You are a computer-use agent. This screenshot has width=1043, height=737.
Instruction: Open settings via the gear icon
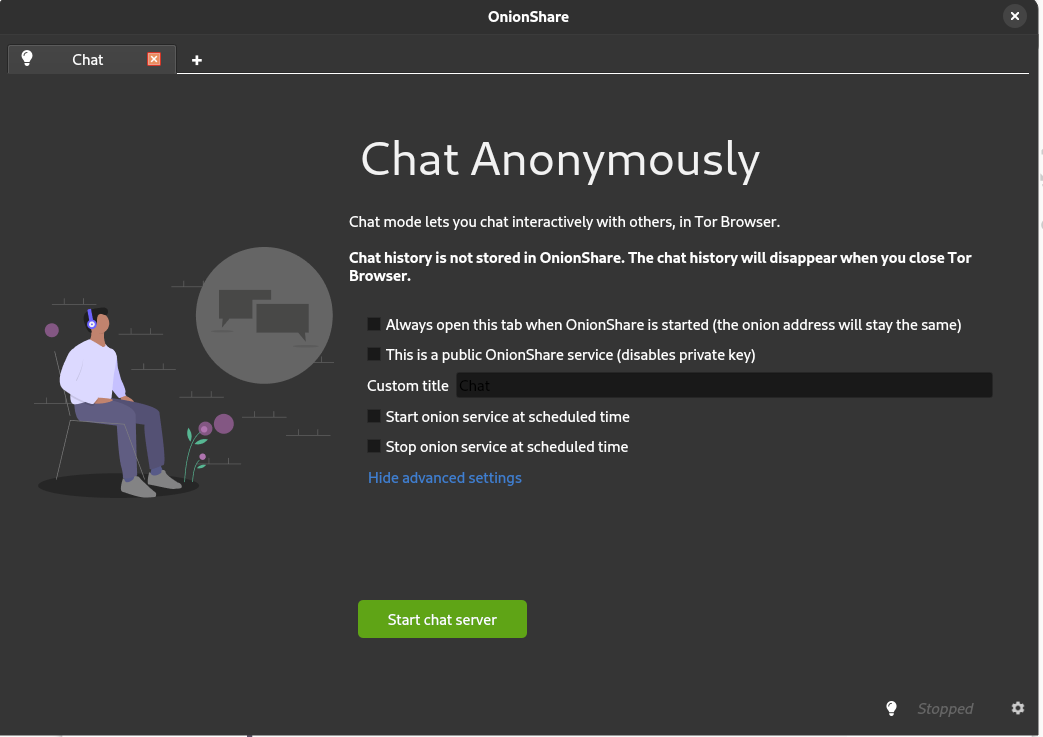tap(1018, 708)
